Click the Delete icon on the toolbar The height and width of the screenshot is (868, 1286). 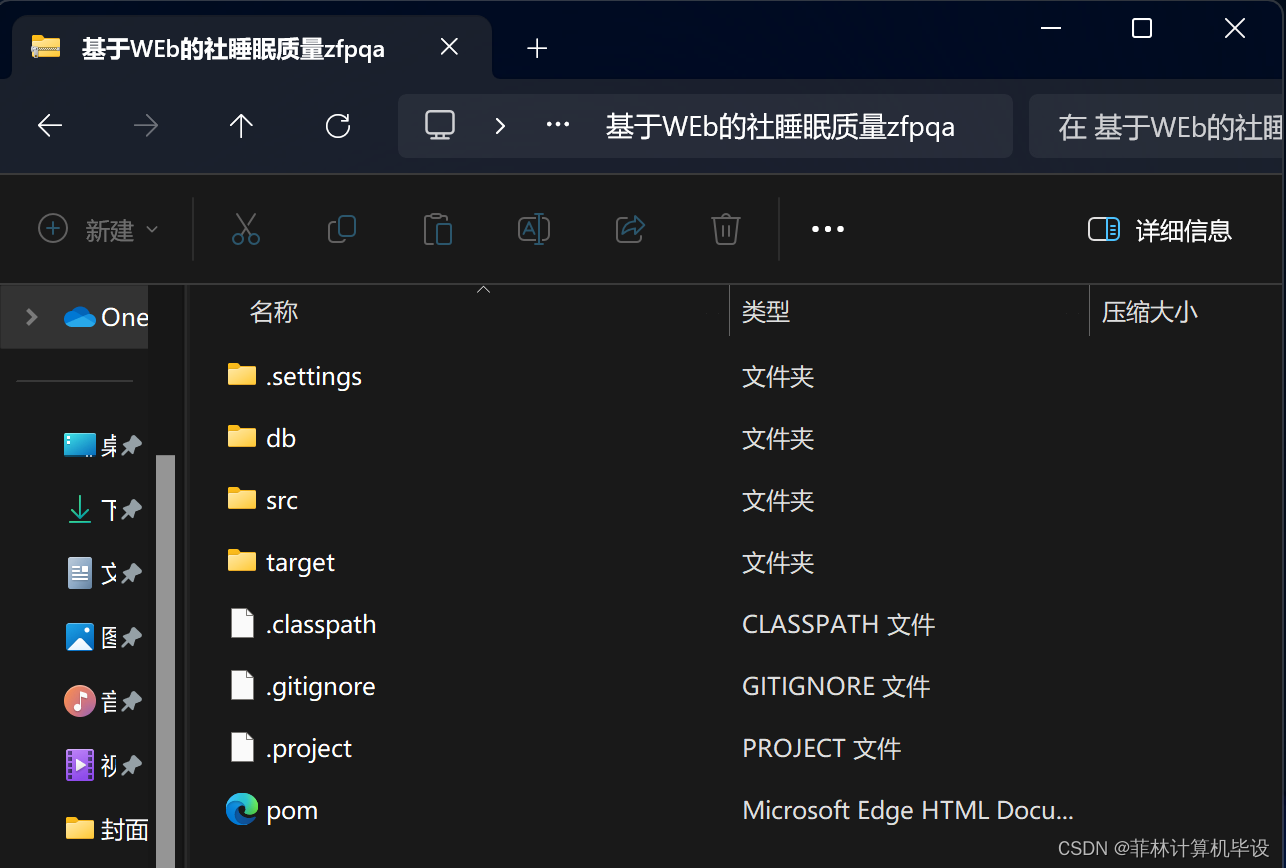coord(725,229)
